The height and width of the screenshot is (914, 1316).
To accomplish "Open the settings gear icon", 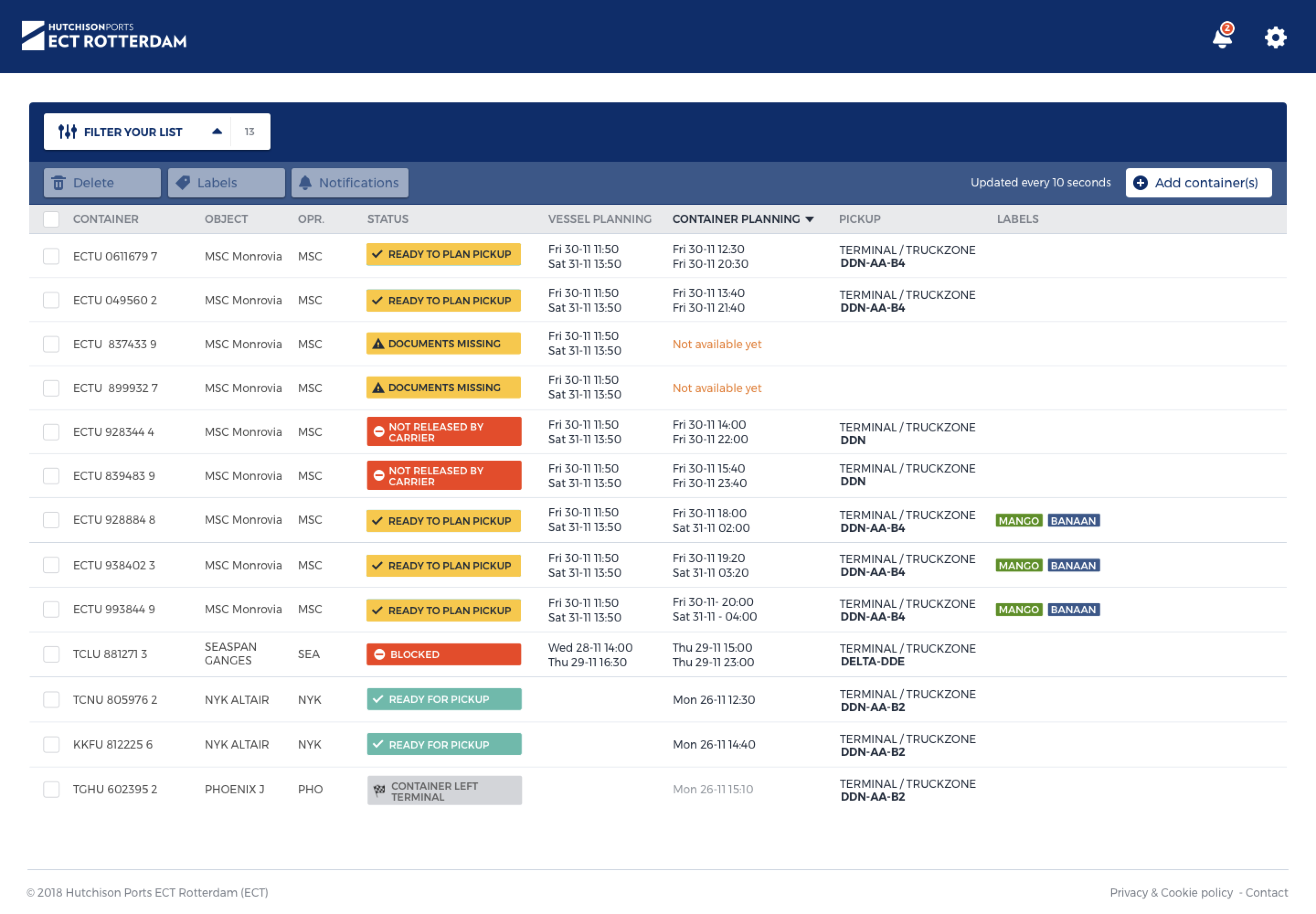I will pos(1275,38).
